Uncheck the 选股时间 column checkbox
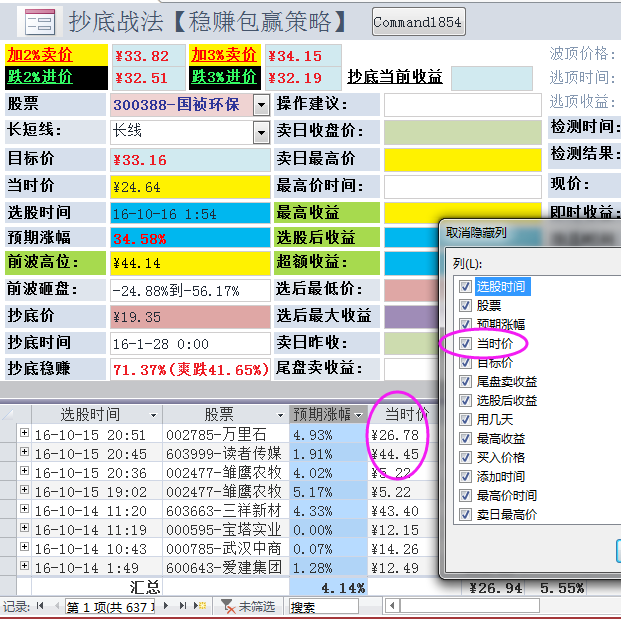Screen dimensions: 621x619 [x=464, y=287]
